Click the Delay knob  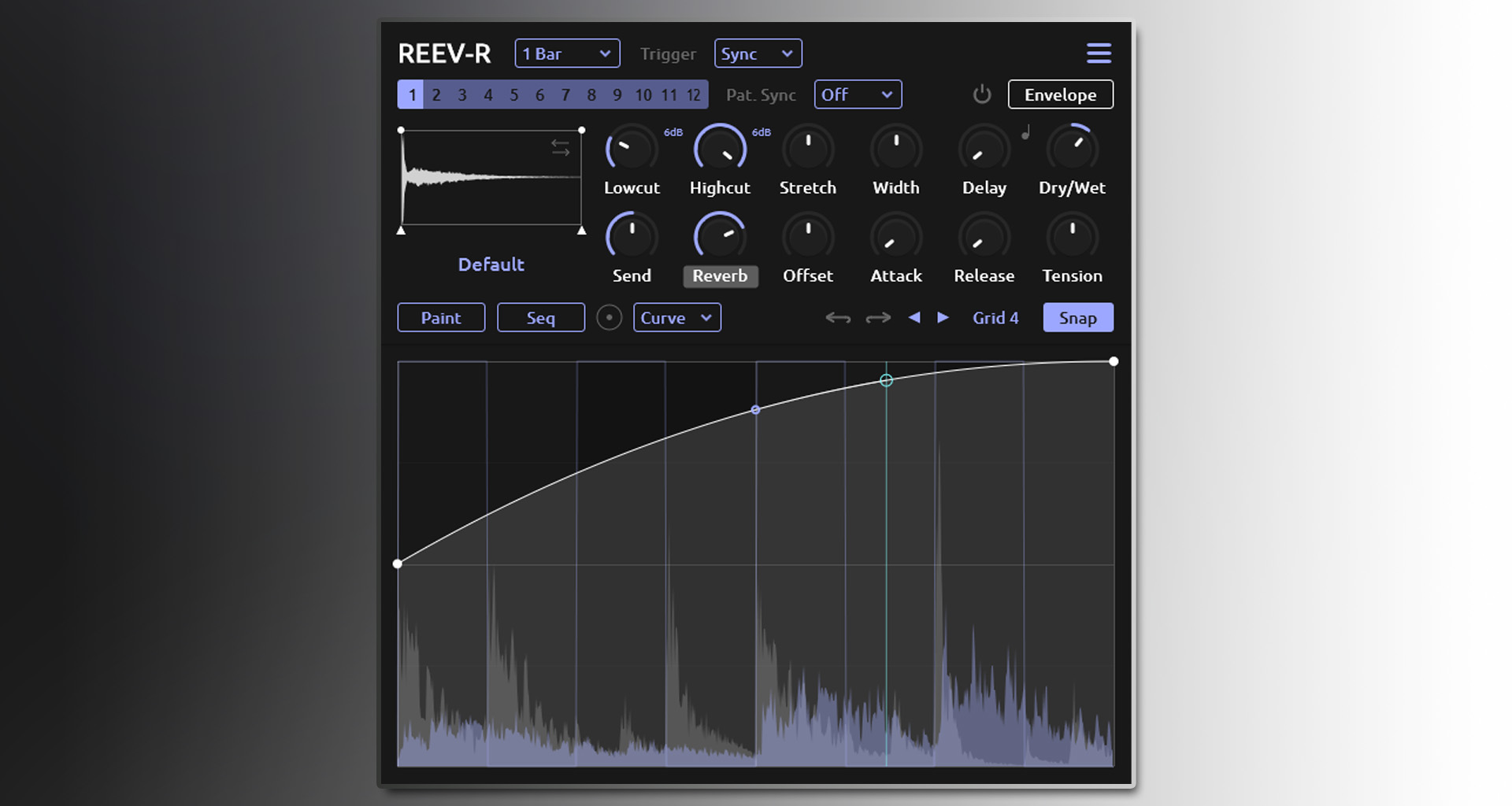click(x=984, y=149)
